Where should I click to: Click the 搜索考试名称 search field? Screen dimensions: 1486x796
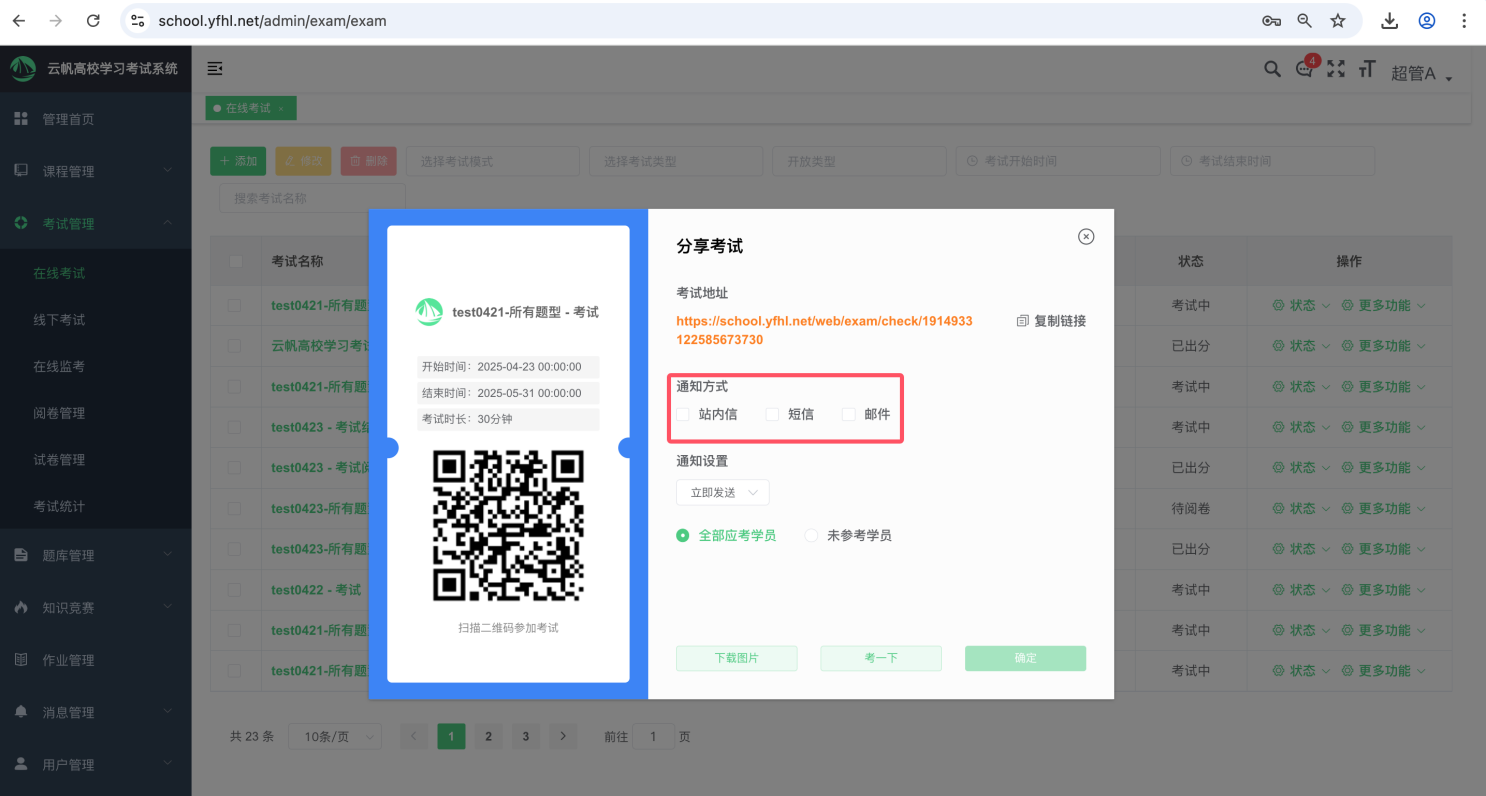(x=312, y=198)
